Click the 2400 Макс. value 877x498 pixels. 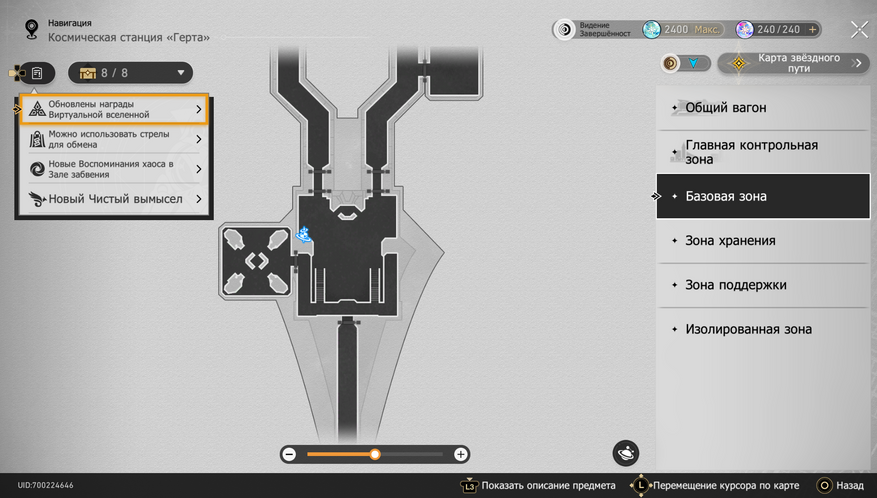pyautogui.click(x=692, y=30)
